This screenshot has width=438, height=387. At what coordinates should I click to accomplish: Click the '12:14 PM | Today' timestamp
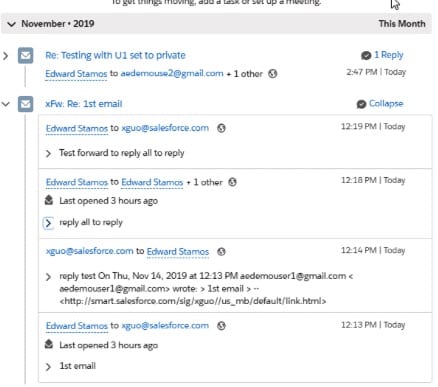coord(373,250)
